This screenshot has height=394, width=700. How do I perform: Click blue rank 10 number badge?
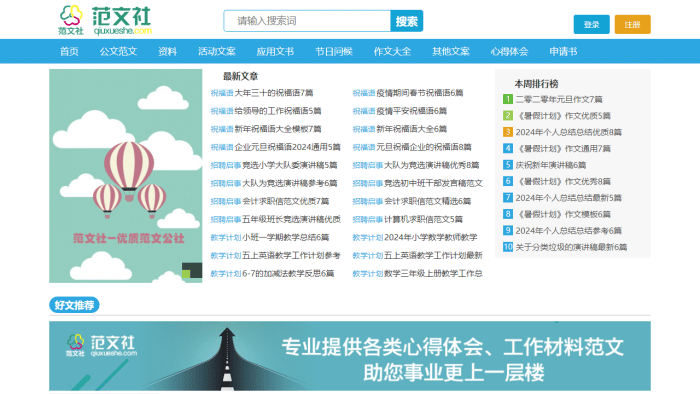[x=508, y=247]
